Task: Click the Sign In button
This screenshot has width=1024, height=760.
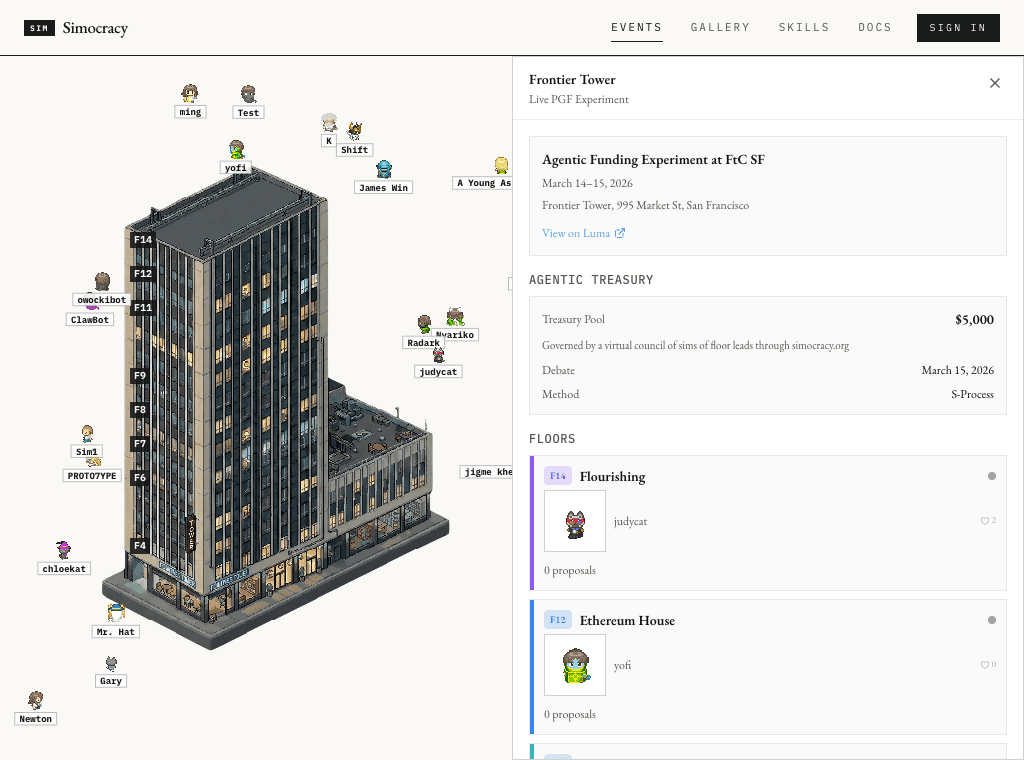Action: (x=958, y=28)
